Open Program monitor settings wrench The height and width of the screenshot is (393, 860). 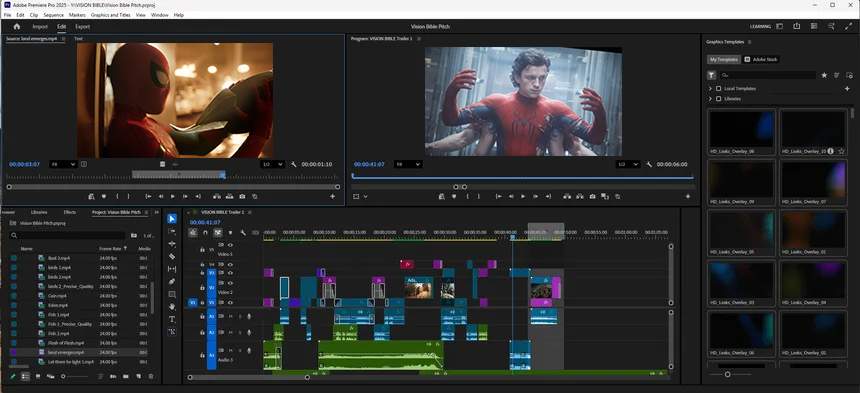(649, 164)
